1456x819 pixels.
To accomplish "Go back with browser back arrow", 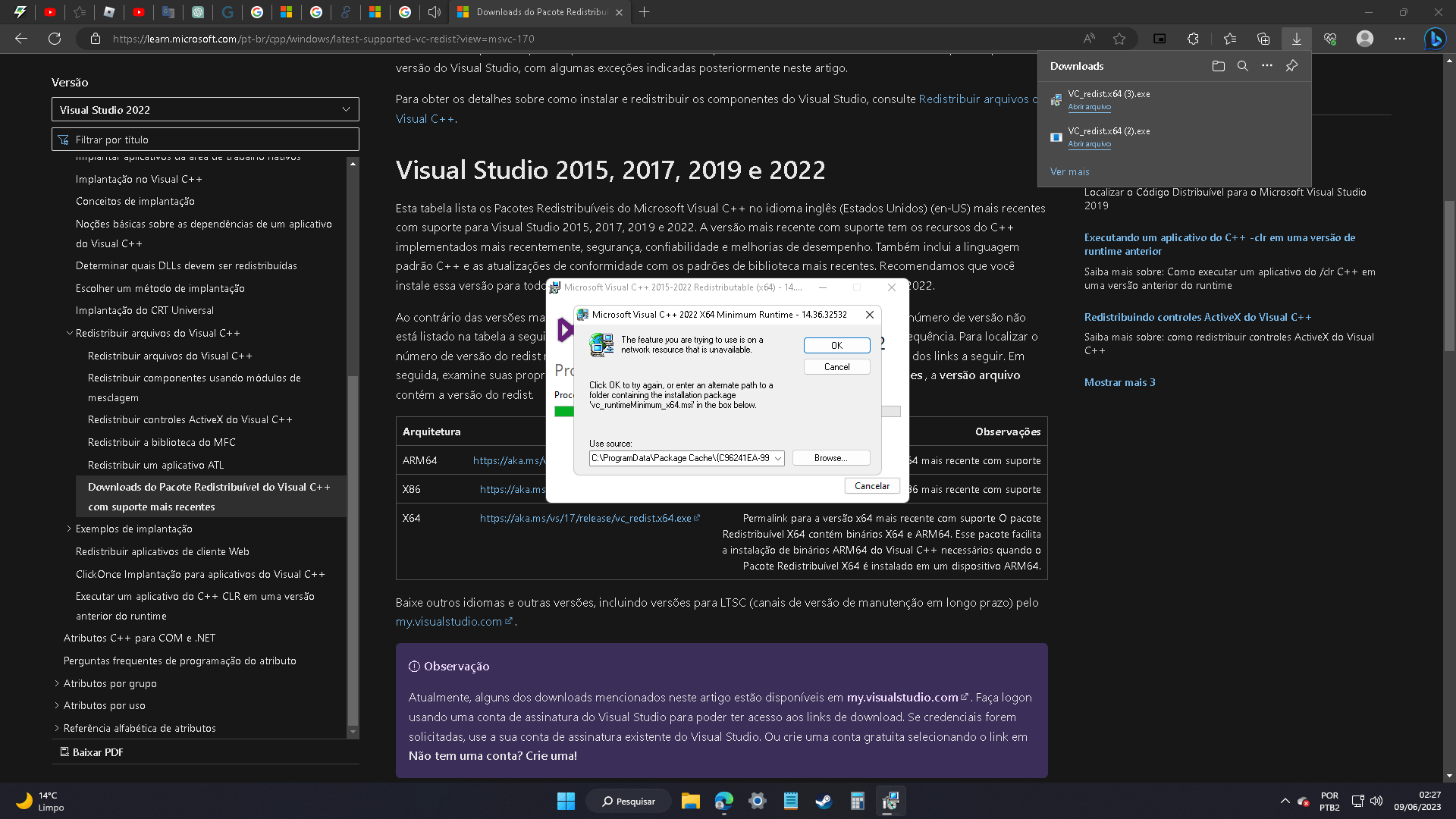I will [x=21, y=39].
